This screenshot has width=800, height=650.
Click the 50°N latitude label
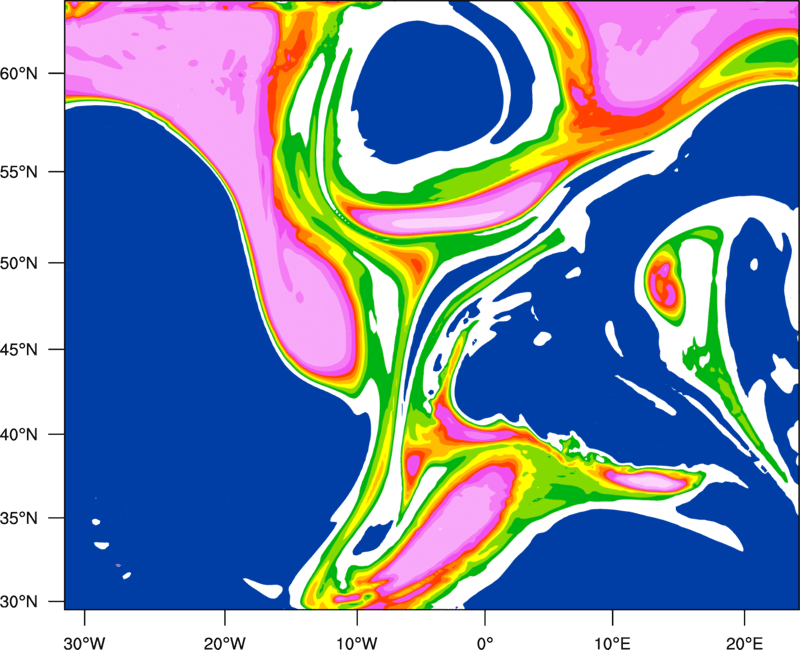point(19,264)
